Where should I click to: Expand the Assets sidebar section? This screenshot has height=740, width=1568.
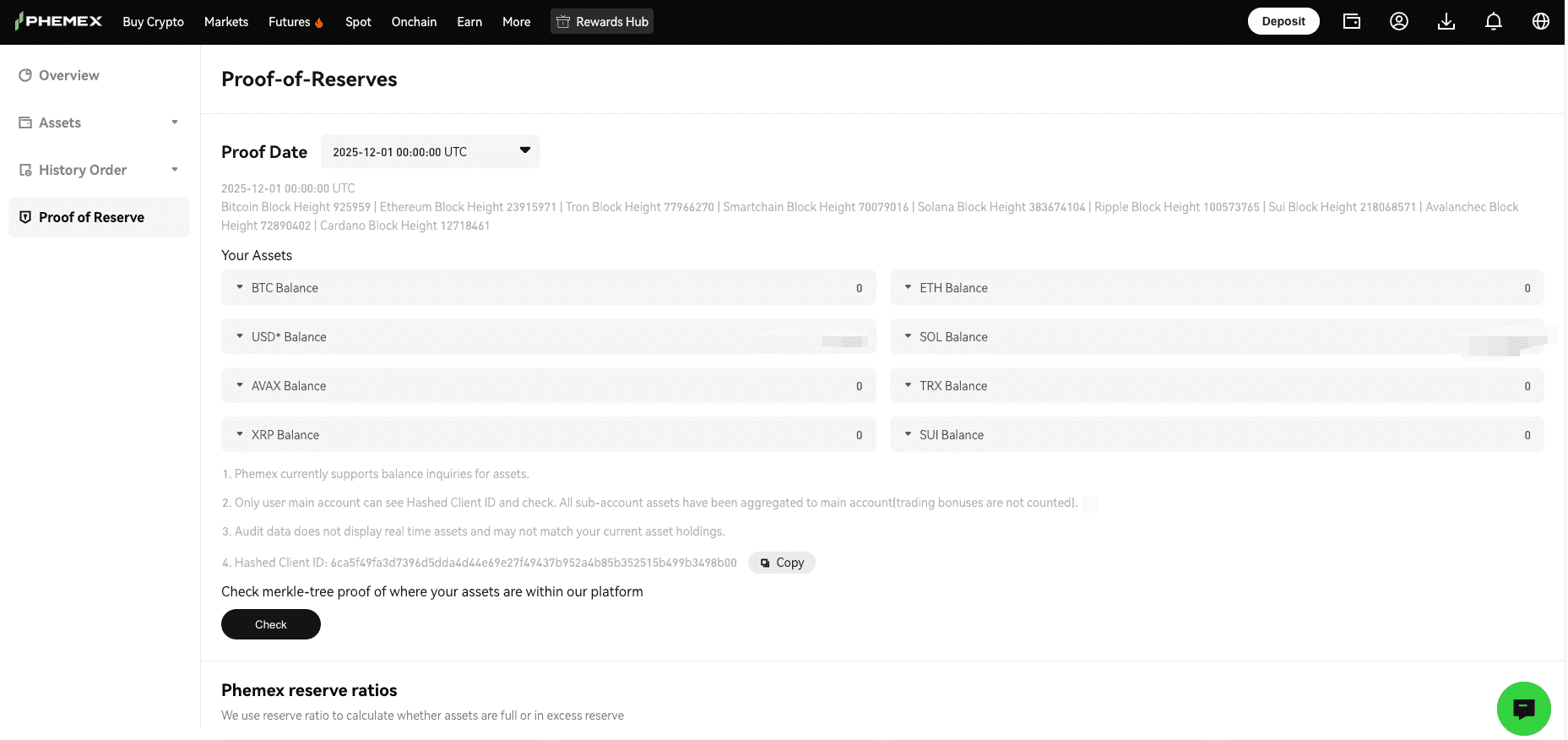(x=175, y=122)
